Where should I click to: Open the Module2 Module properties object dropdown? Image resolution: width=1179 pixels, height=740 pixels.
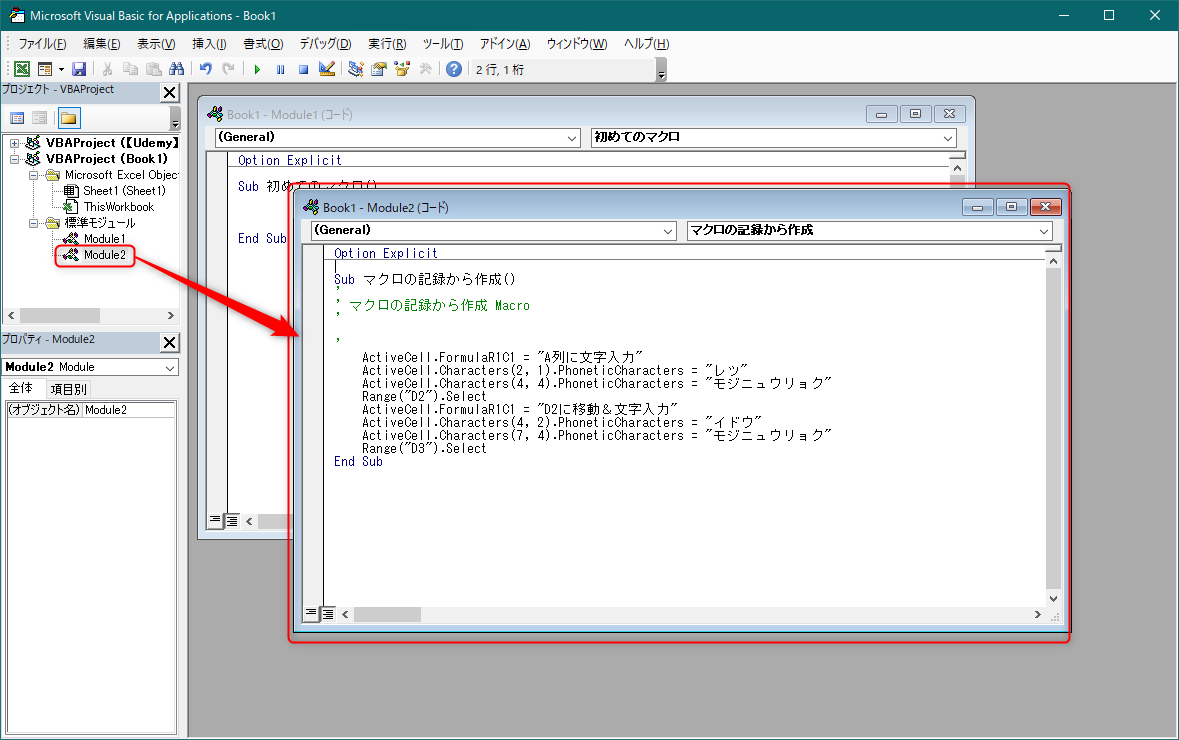click(169, 367)
